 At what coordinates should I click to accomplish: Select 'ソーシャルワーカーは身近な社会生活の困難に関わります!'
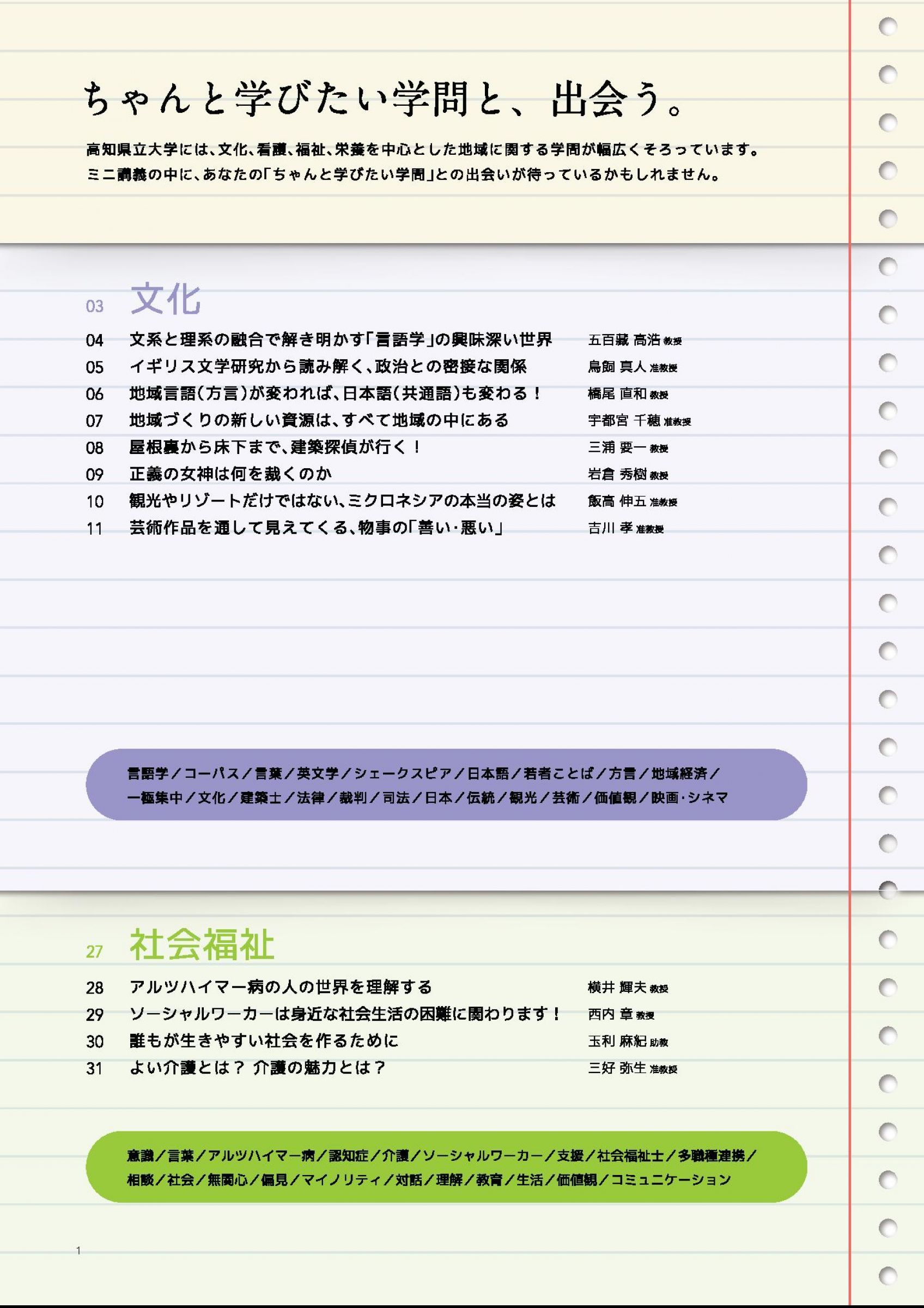(345, 1014)
